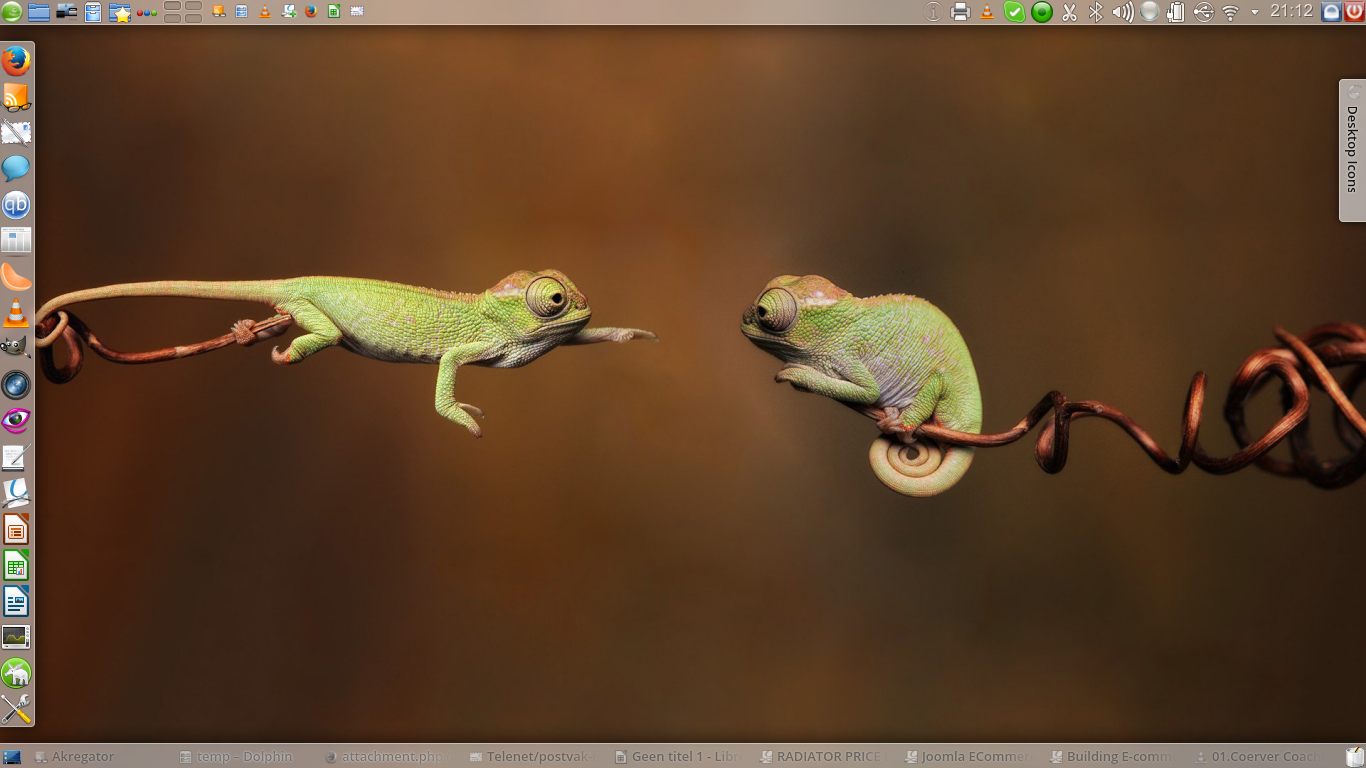
Task: Open VLC media player in the dock
Action: [16, 313]
